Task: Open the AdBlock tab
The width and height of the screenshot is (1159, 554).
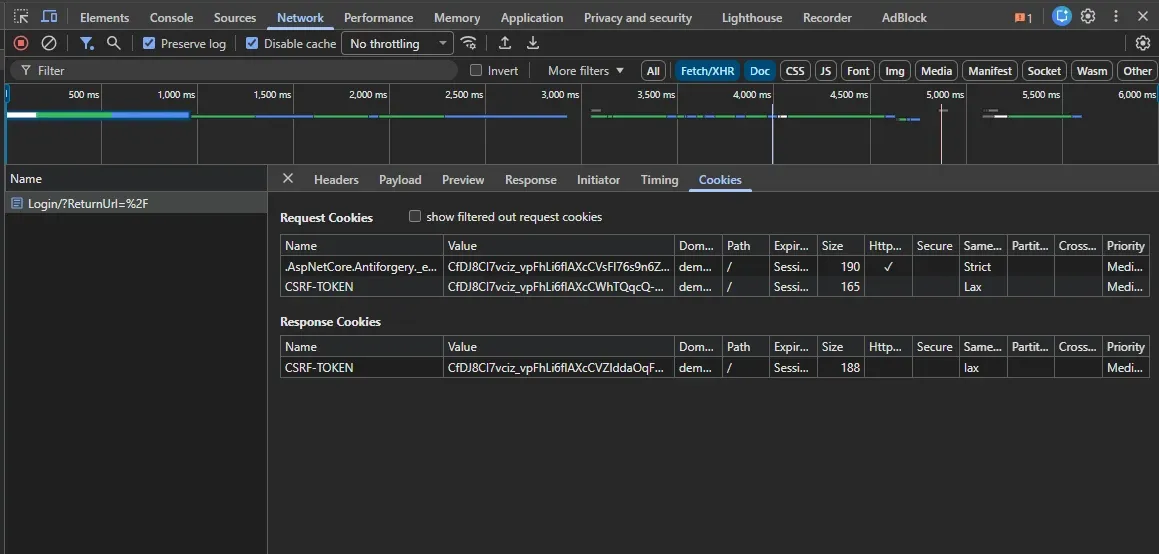Action: coord(904,18)
